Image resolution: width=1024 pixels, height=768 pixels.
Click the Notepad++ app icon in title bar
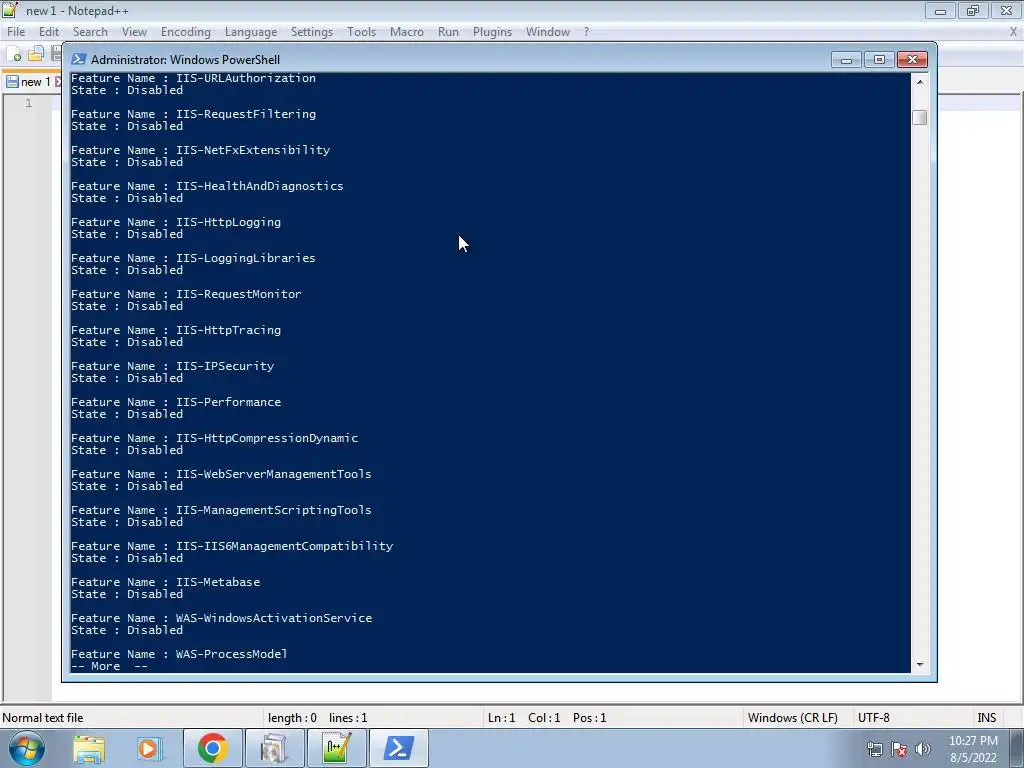pos(10,10)
